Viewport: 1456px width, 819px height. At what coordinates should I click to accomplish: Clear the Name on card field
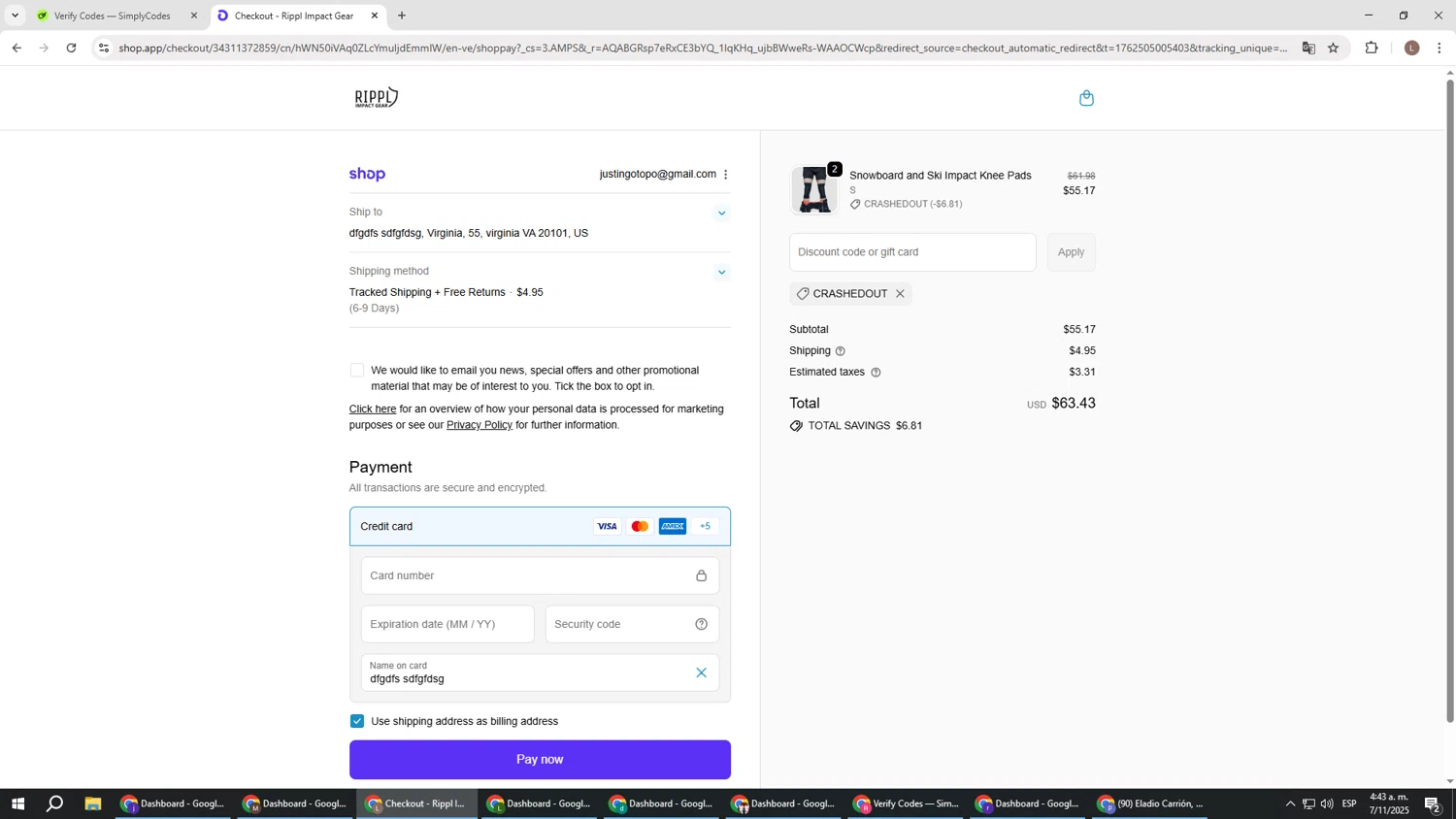pos(701,673)
